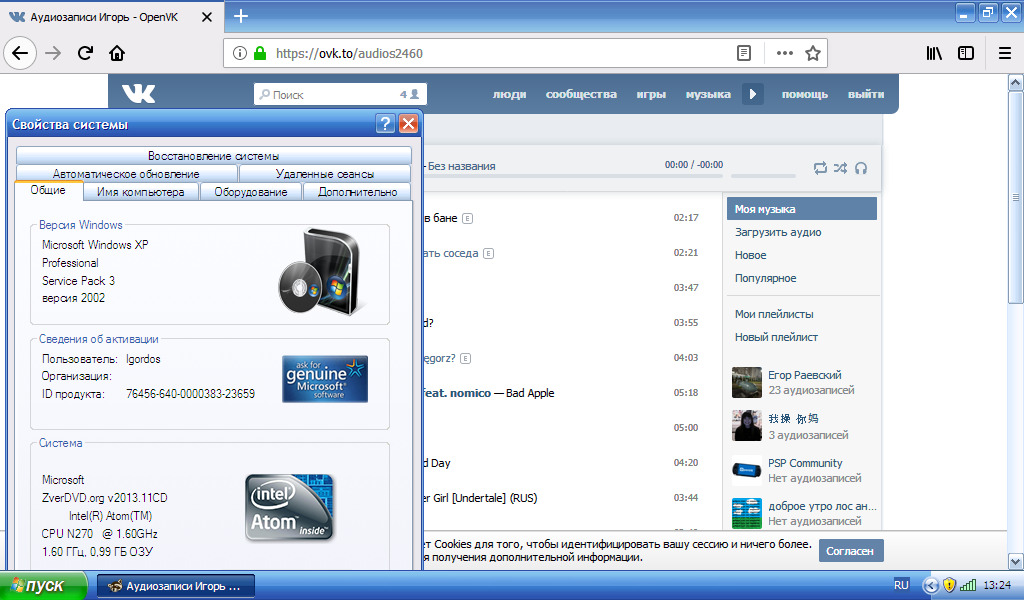The image size is (1024, 600).
Task: Open игры in OpenVK header
Action: [x=651, y=94]
